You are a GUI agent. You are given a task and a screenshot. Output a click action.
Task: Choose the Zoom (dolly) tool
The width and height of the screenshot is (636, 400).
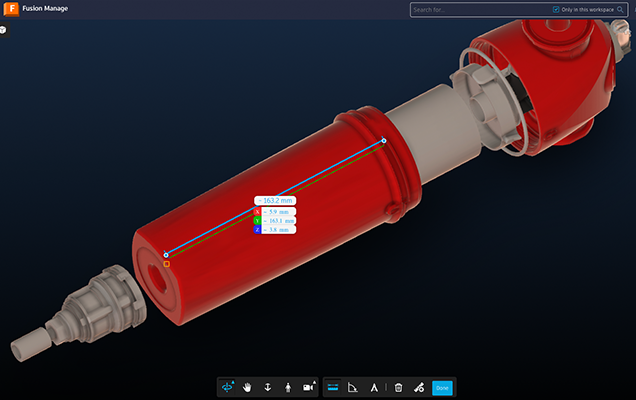pyautogui.click(x=267, y=387)
